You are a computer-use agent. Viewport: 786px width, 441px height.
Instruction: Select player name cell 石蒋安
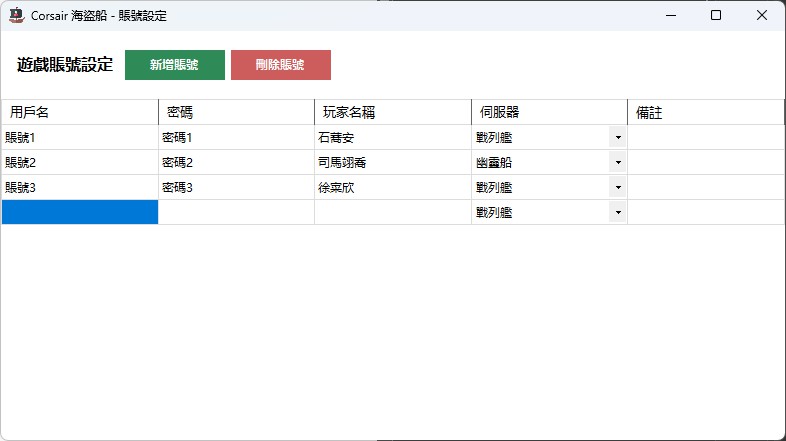coord(392,137)
